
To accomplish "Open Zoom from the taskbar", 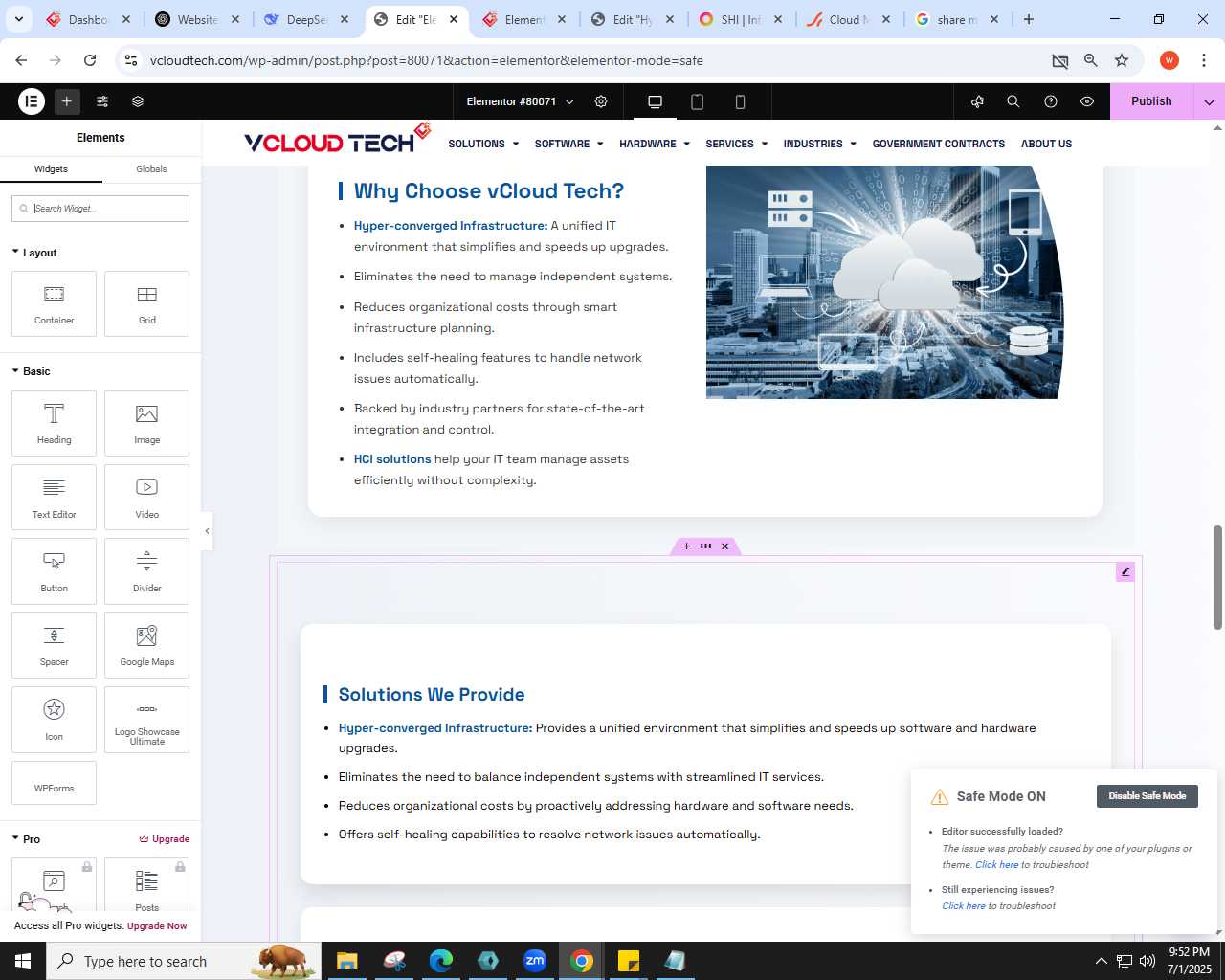I will point(534,961).
